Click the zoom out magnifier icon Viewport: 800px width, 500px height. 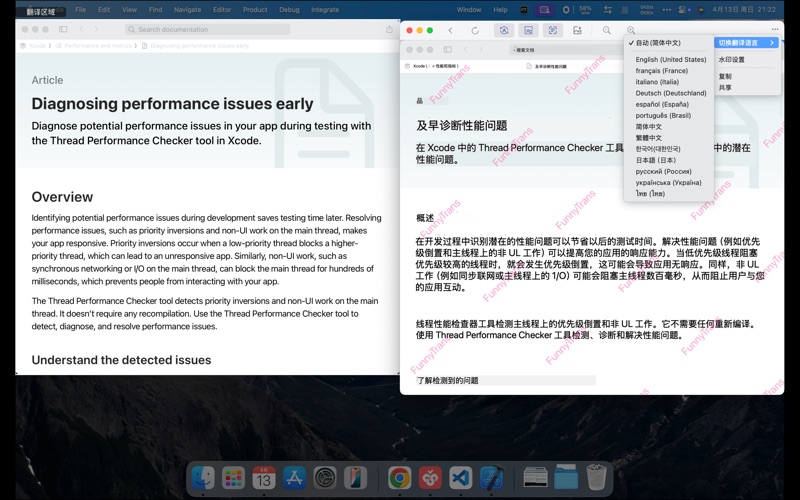pyautogui.click(x=606, y=31)
